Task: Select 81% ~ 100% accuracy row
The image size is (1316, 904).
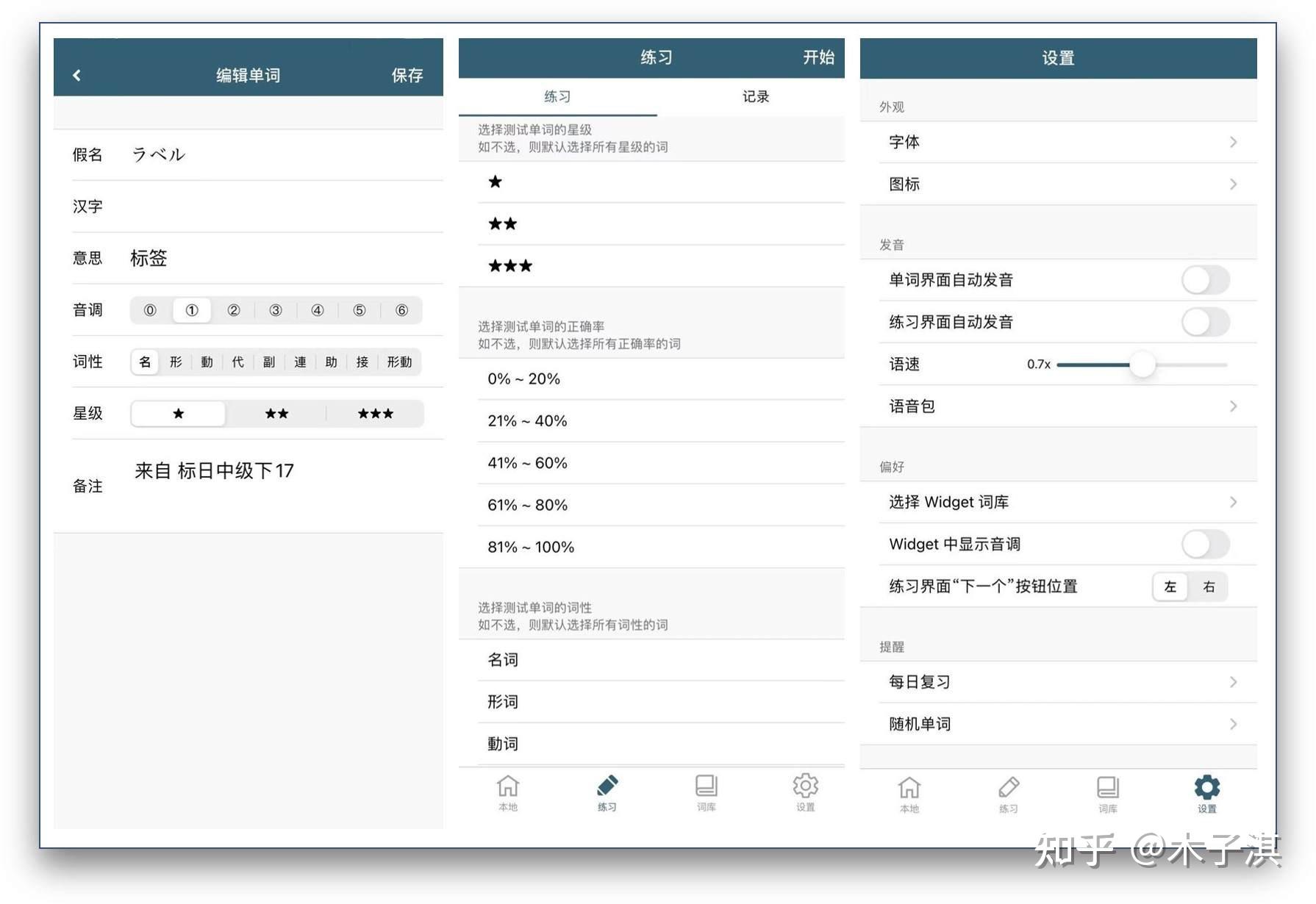Action: (x=651, y=547)
